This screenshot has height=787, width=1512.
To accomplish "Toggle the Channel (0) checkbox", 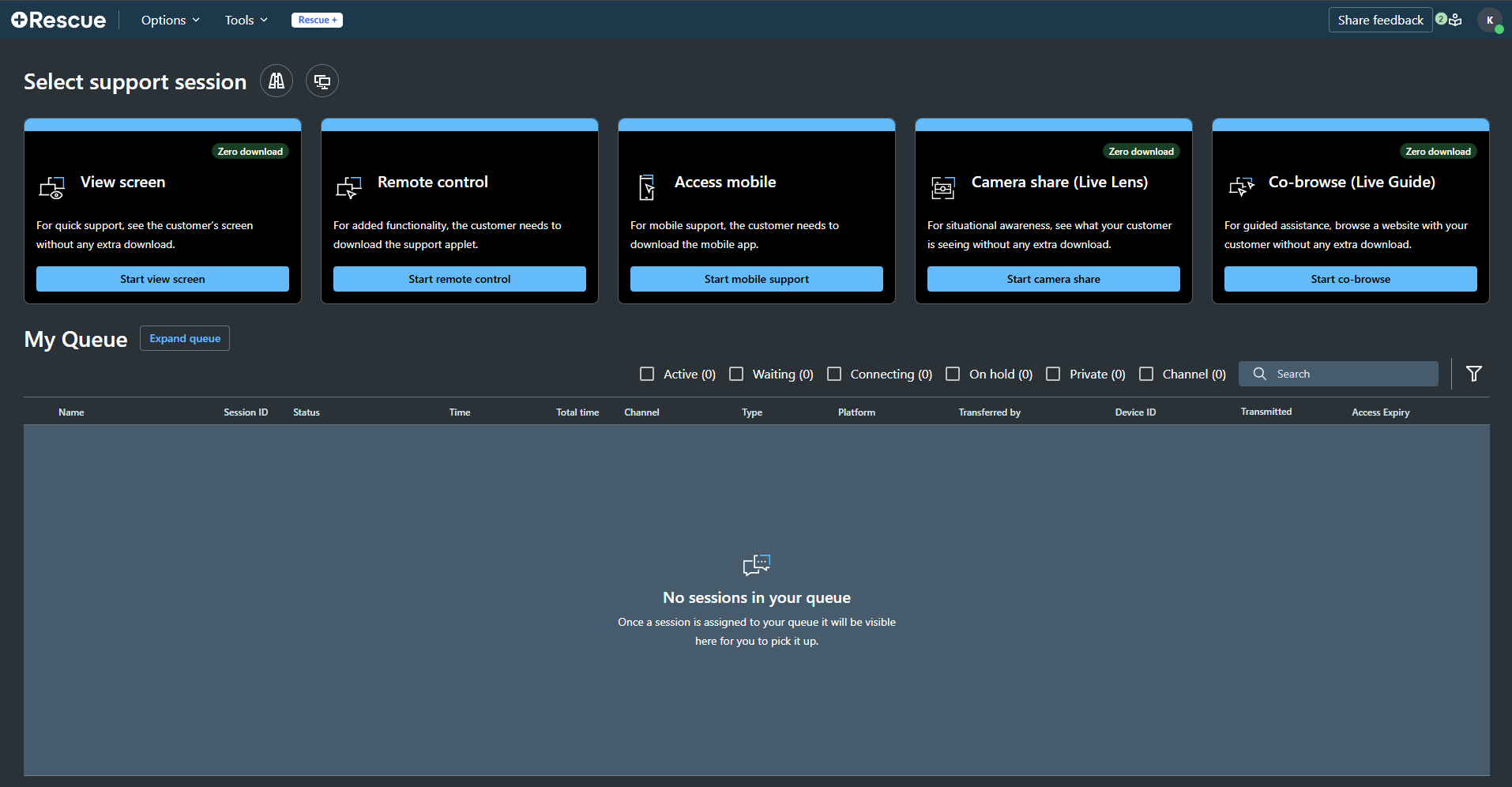I will click(1146, 374).
